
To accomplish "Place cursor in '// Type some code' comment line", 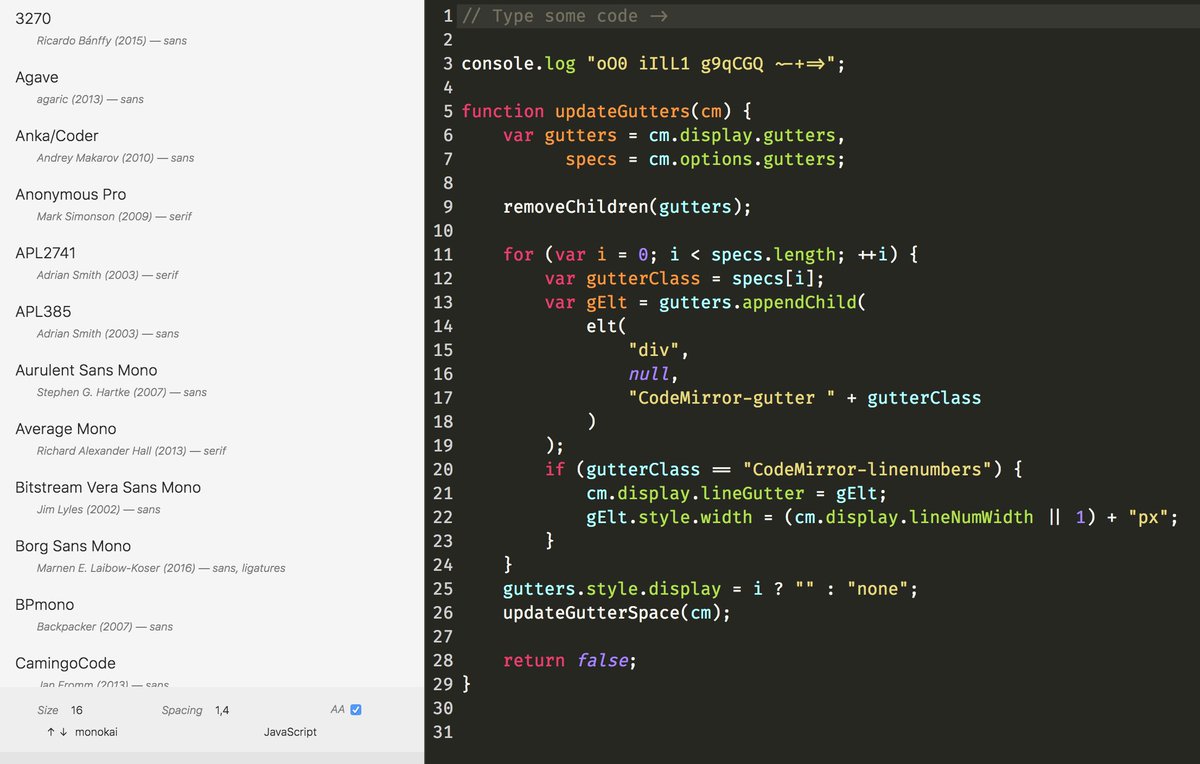I will pyautogui.click(x=565, y=16).
